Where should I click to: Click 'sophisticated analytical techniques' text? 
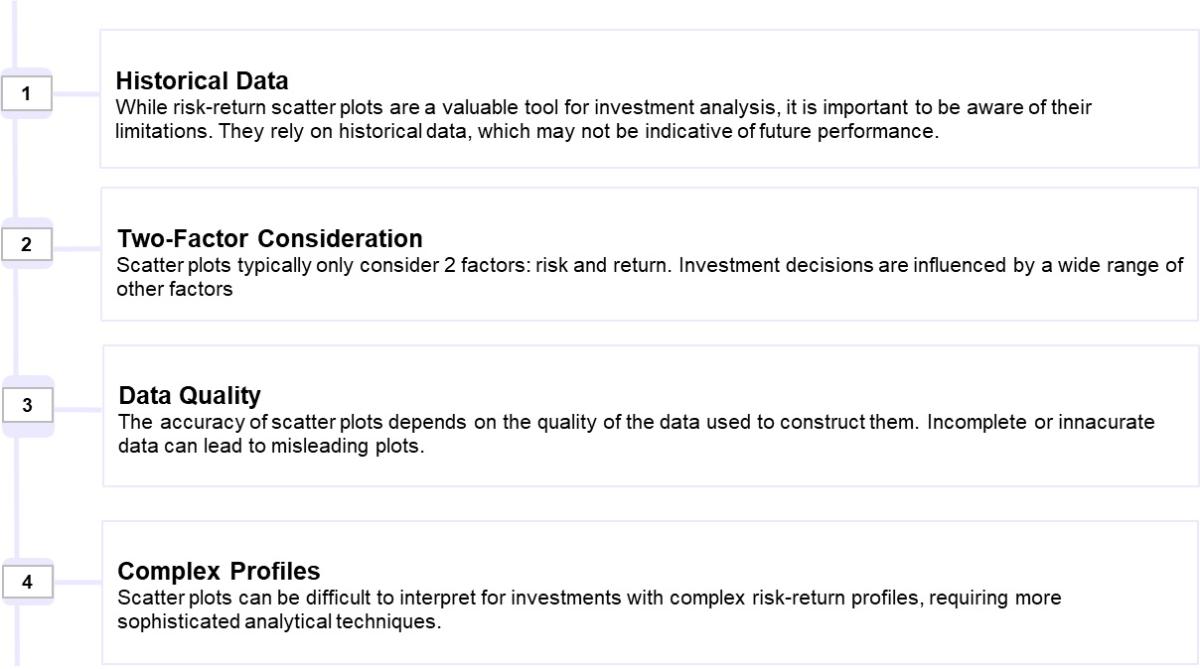[278, 621]
